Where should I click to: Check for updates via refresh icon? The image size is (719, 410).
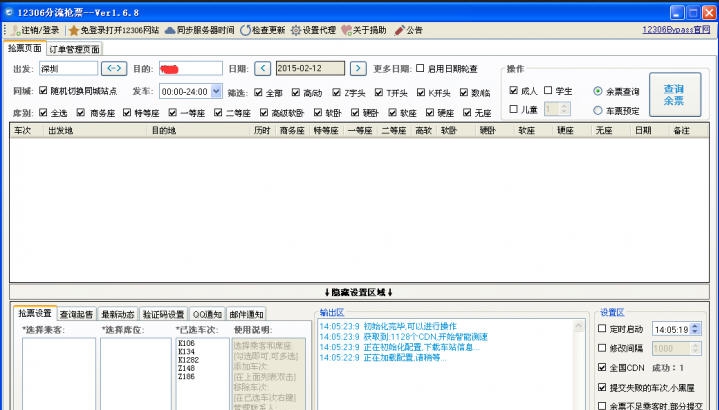coord(245,30)
